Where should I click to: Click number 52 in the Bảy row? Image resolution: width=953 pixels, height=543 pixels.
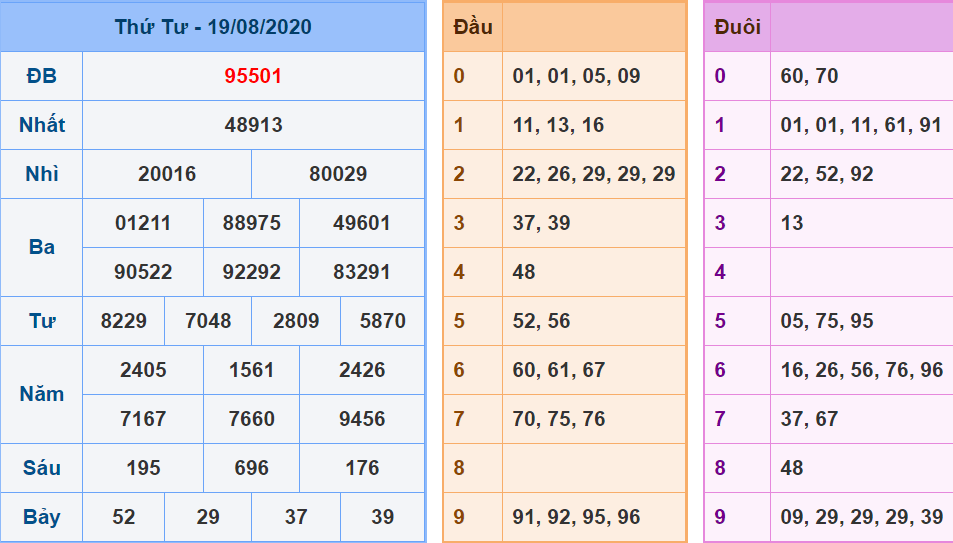coord(124,517)
